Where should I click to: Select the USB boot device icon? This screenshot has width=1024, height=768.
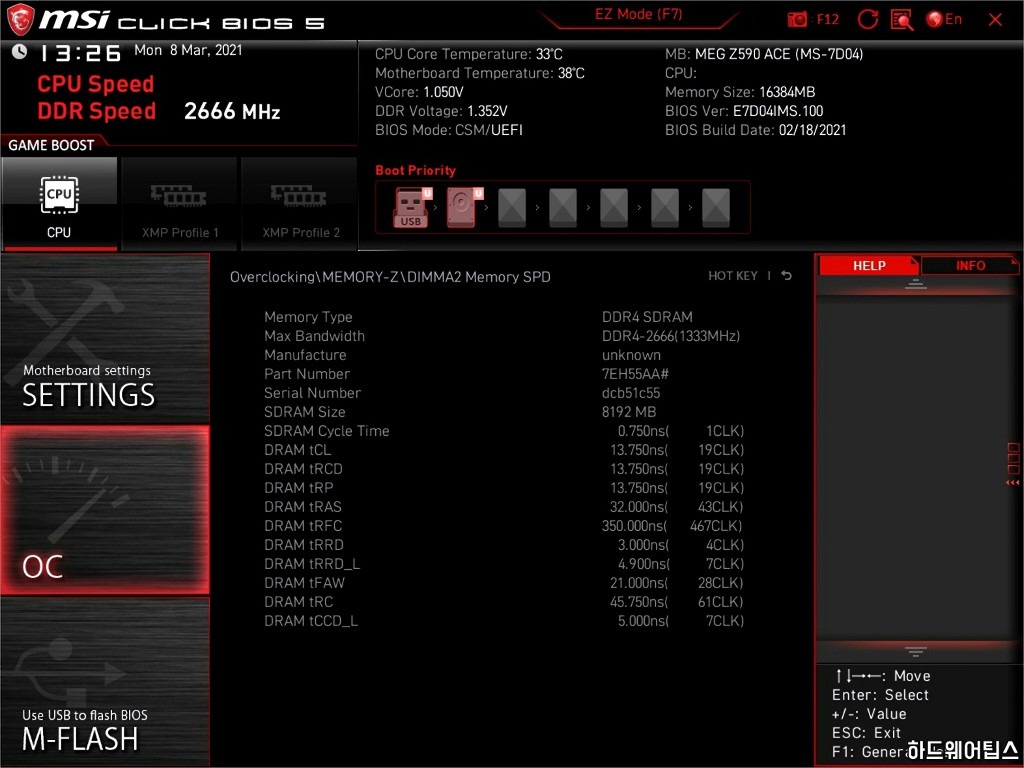coord(411,207)
